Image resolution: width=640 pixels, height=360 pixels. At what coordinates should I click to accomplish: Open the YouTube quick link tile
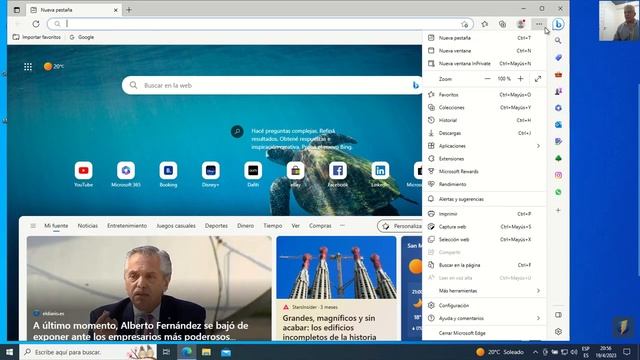point(84,171)
